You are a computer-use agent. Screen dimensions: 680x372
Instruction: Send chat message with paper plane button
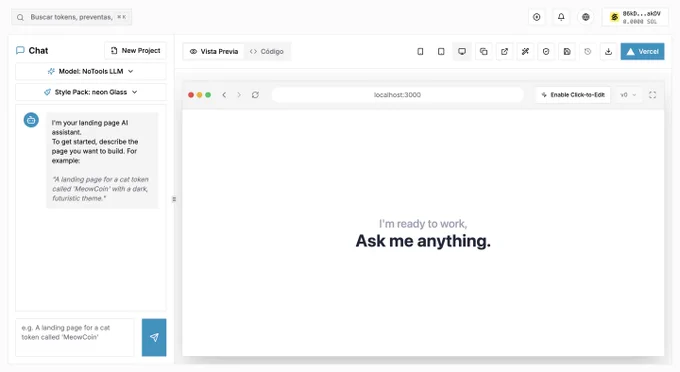point(154,337)
